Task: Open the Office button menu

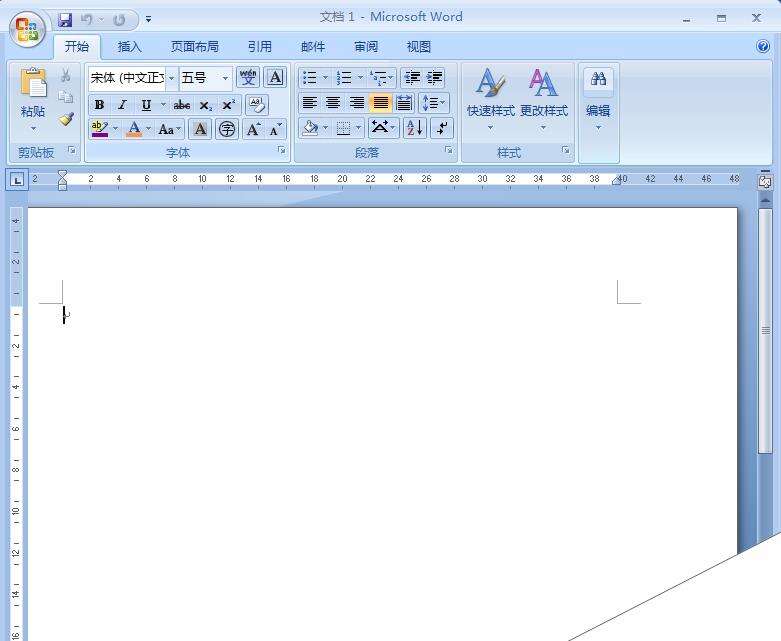Action: [27, 30]
